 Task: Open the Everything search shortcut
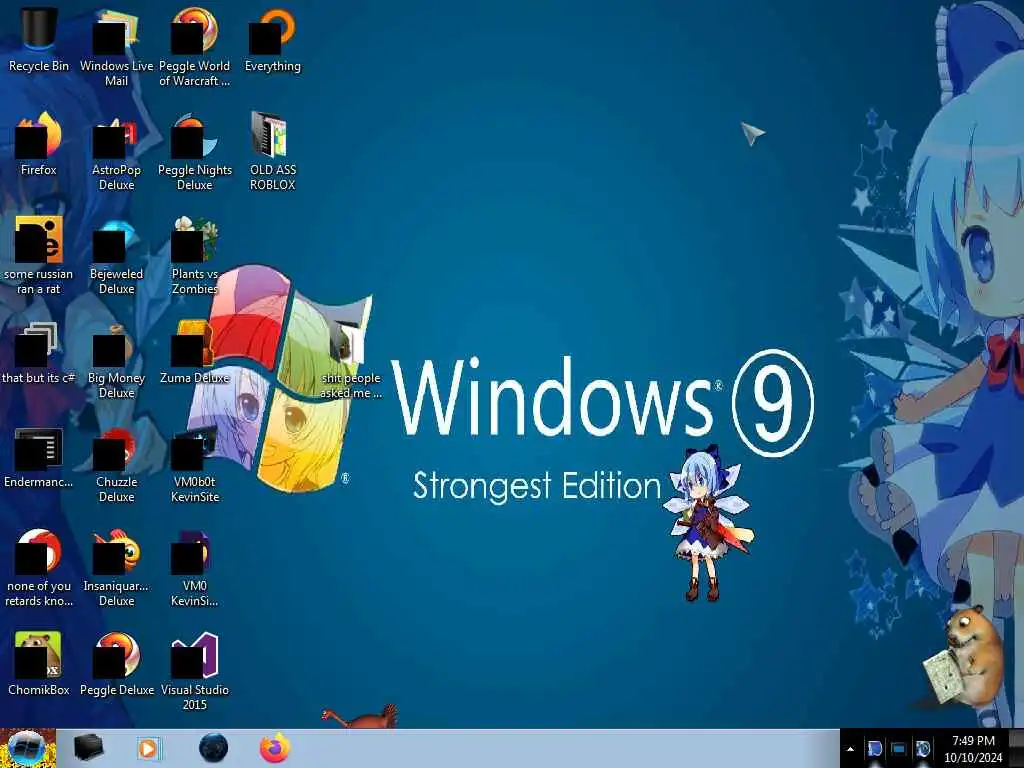tap(272, 39)
